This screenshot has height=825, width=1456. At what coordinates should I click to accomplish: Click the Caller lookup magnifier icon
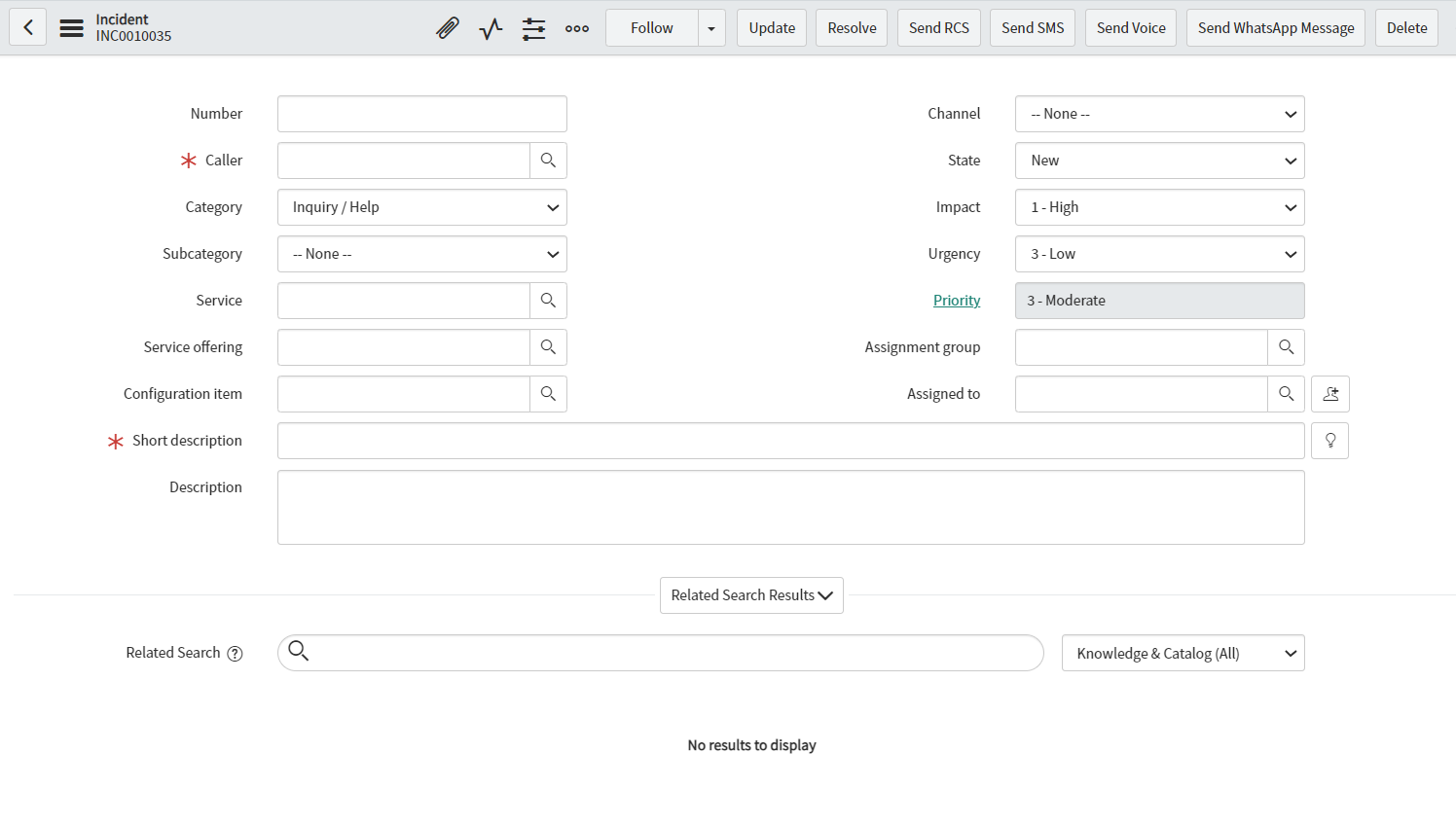coord(548,161)
